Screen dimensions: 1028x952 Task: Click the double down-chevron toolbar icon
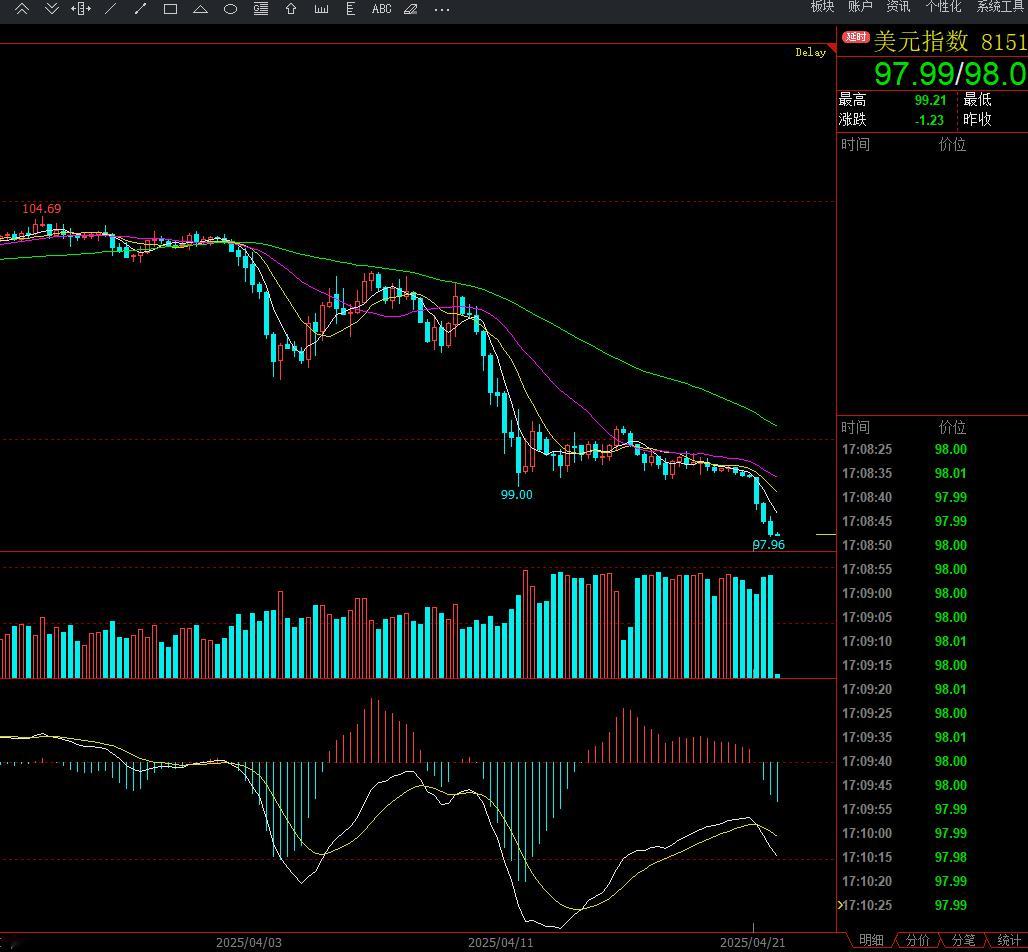point(52,9)
